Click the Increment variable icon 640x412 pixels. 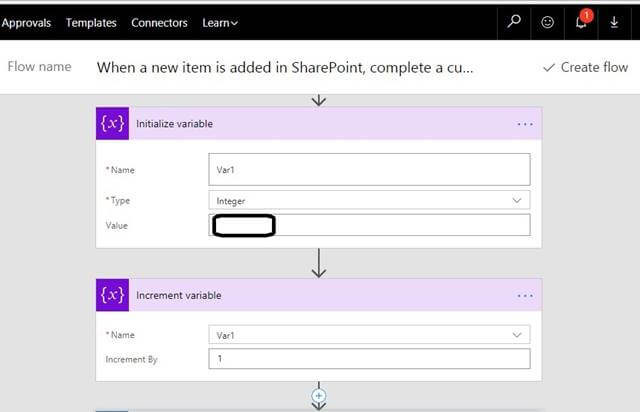tap(112, 295)
